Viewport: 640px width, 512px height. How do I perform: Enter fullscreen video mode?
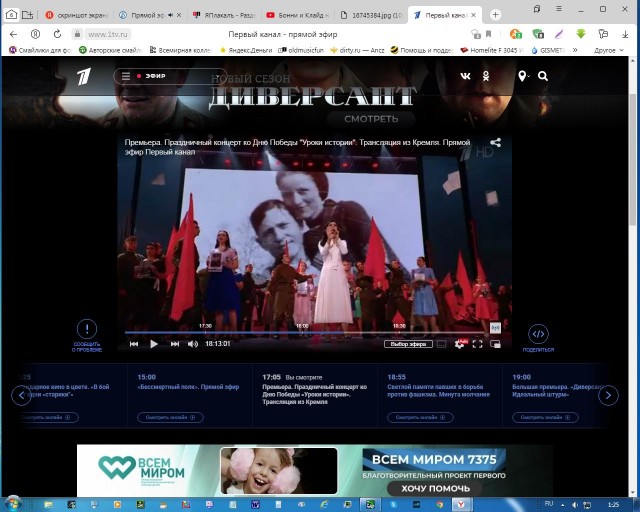[478, 344]
